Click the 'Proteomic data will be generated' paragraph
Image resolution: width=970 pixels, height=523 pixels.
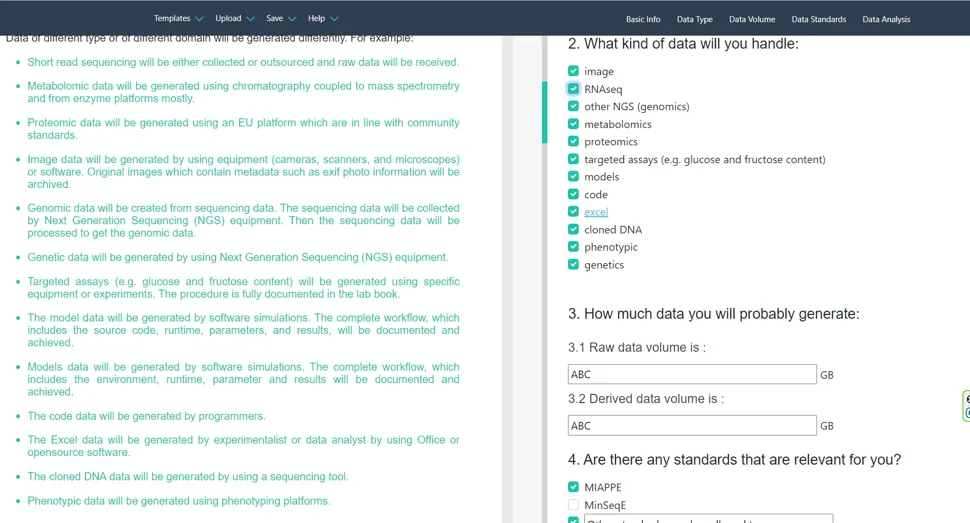coord(243,129)
